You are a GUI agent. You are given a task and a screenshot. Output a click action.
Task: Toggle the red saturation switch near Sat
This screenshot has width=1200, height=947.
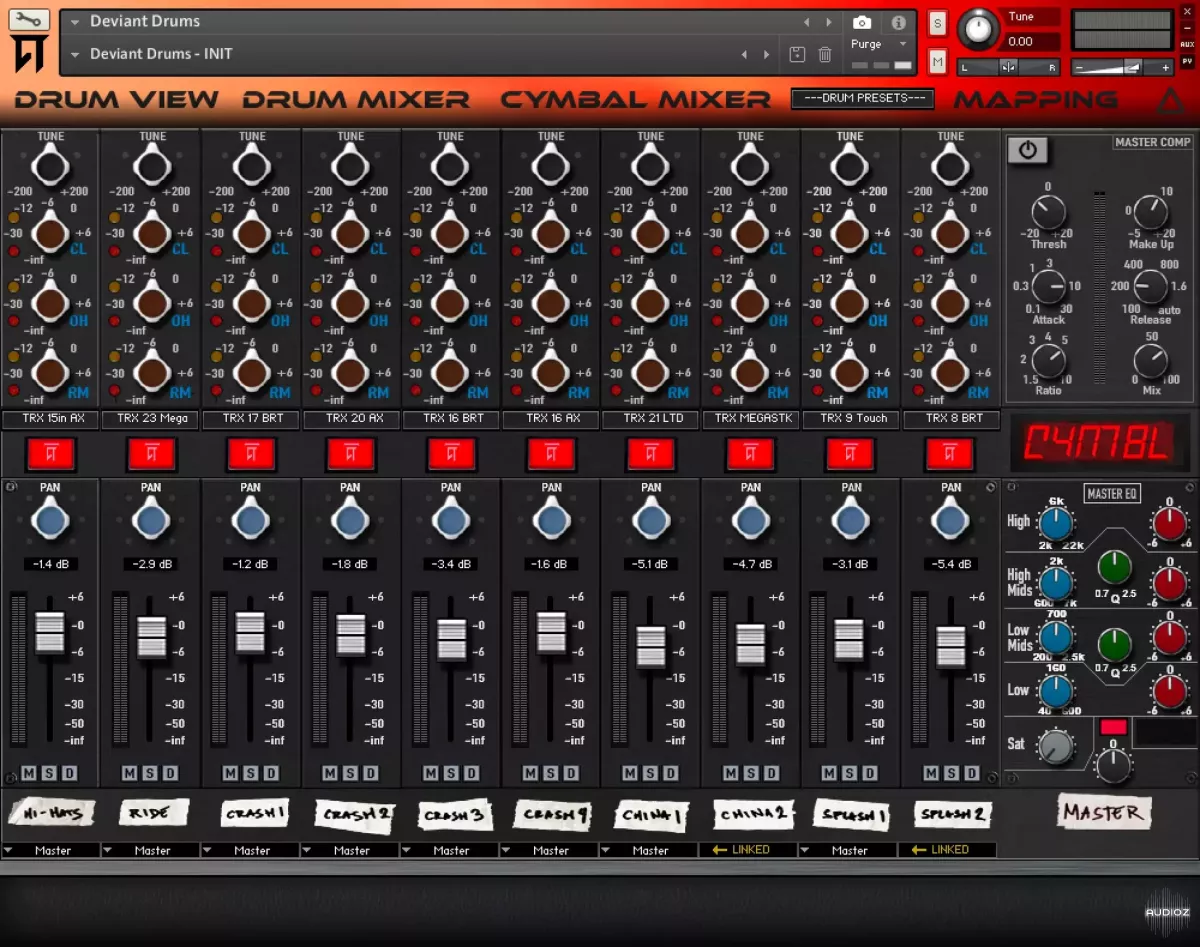pyautogui.click(x=1113, y=727)
